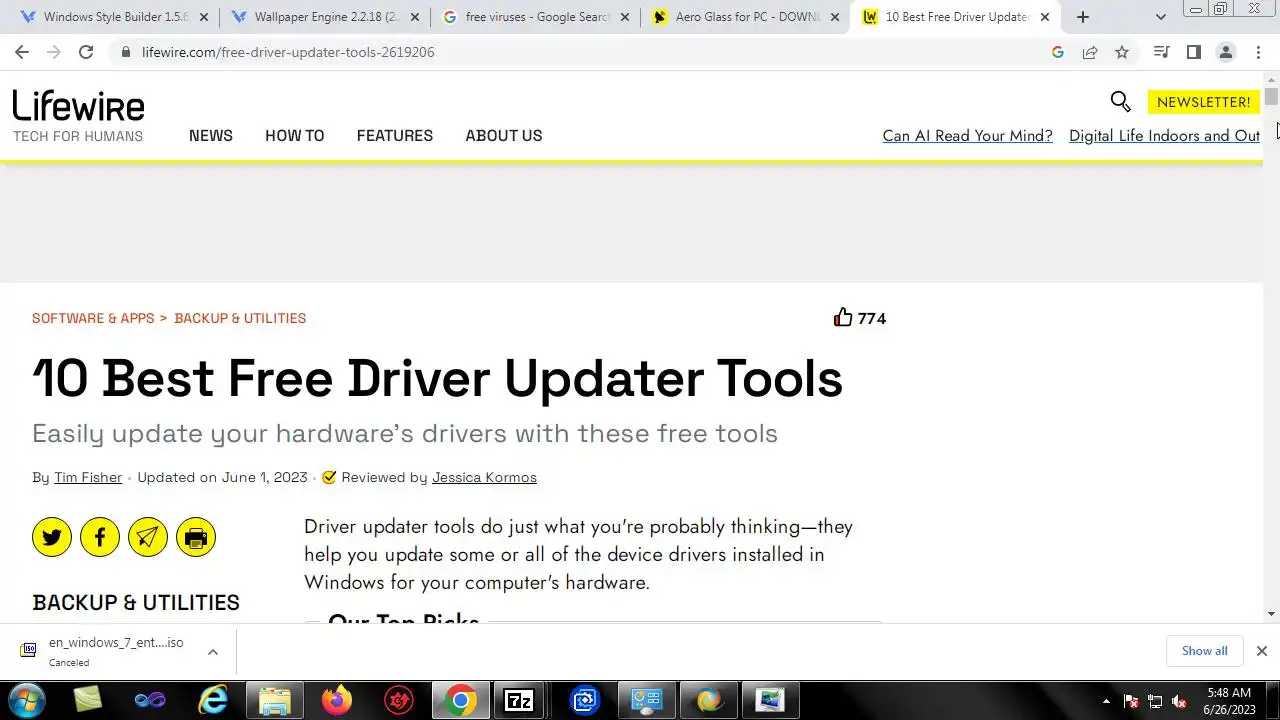Open Google Chrome taskbar button
The image size is (1280, 720).
461,701
